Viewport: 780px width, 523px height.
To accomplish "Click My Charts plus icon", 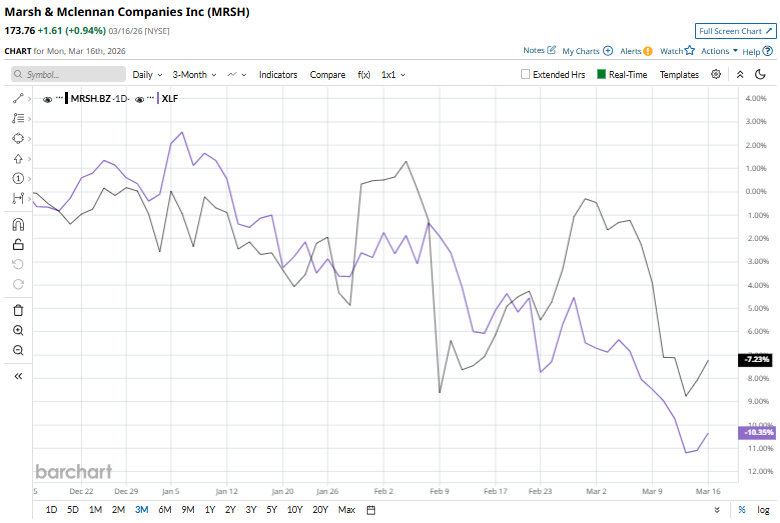I will point(608,51).
